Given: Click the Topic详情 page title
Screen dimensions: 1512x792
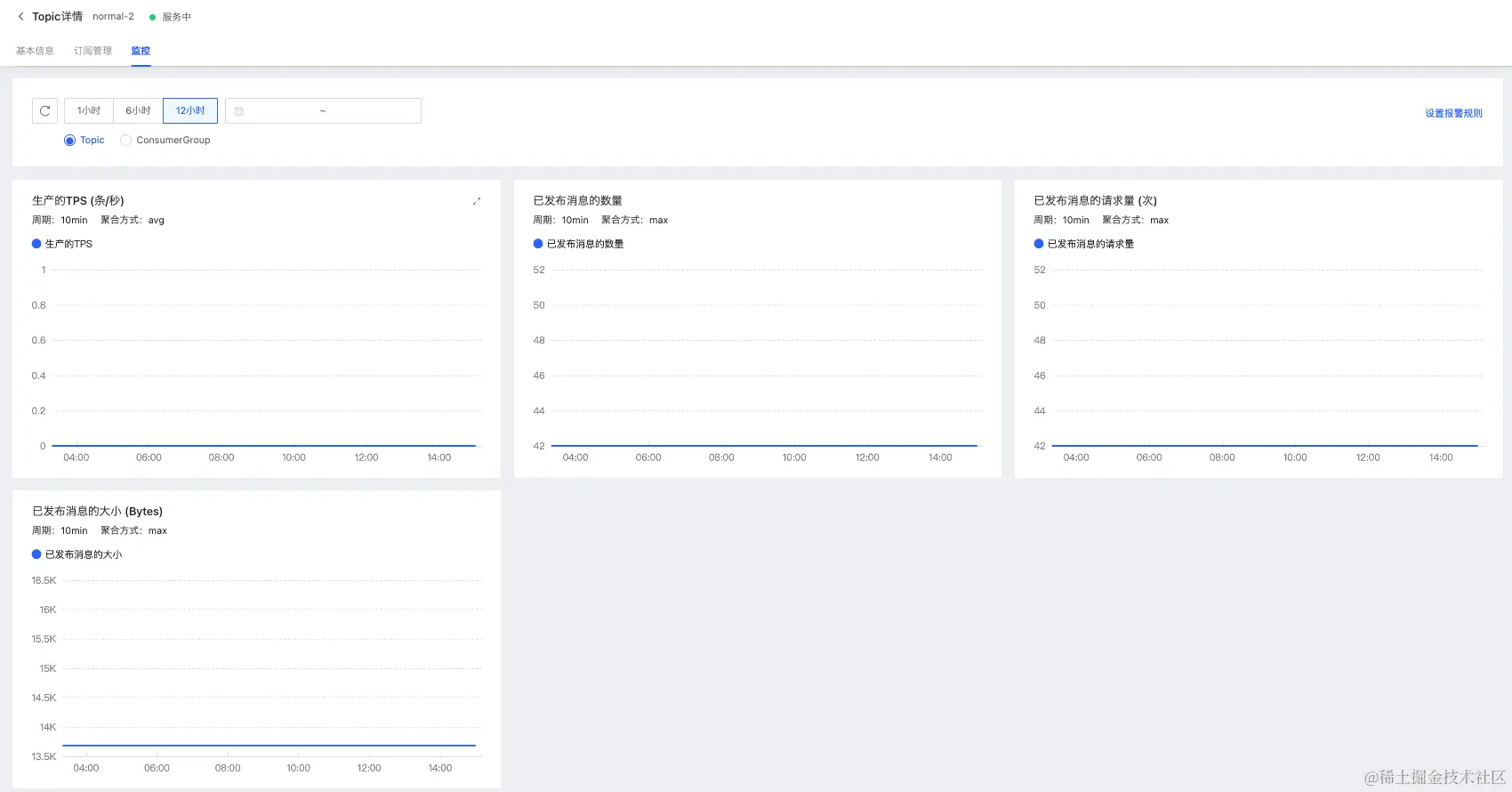Looking at the screenshot, I should (57, 17).
